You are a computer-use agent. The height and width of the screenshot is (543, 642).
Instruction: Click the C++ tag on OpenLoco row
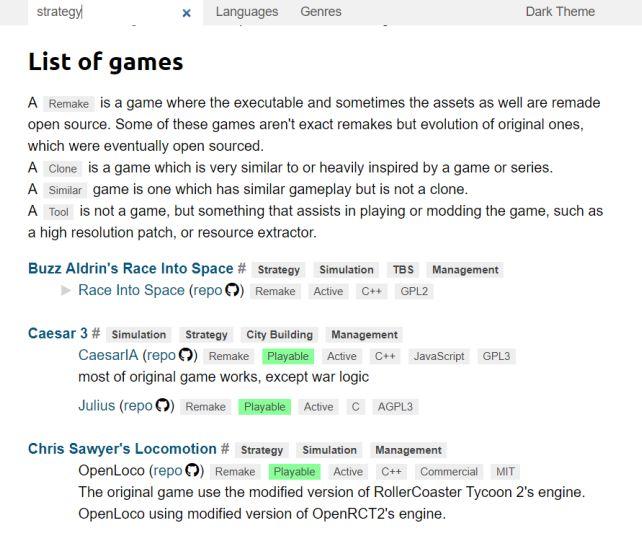pyautogui.click(x=391, y=472)
